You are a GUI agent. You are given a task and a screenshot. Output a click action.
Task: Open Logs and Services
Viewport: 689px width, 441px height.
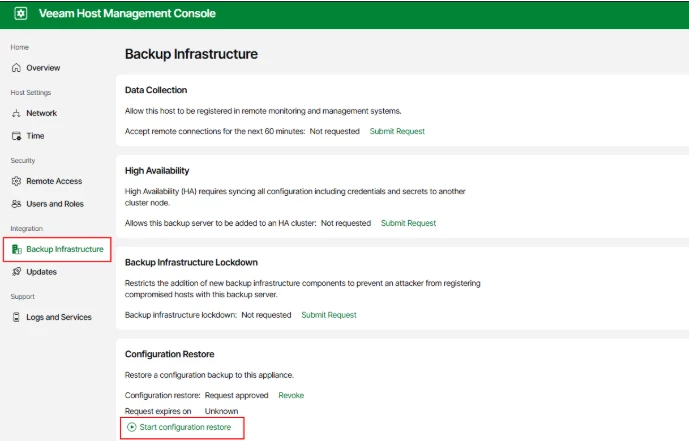tap(58, 318)
